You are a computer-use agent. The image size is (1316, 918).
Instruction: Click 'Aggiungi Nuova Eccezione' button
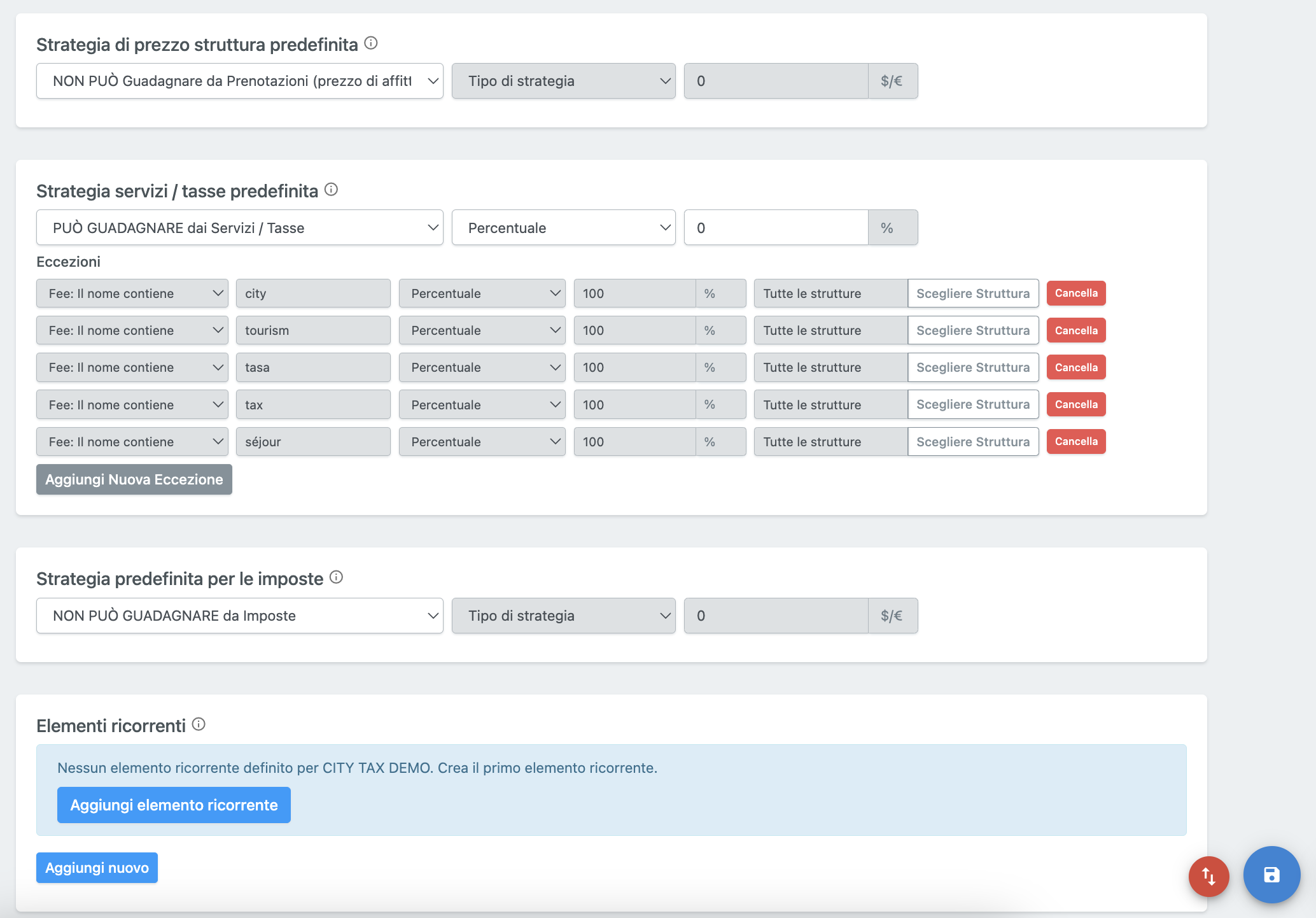[x=134, y=478]
